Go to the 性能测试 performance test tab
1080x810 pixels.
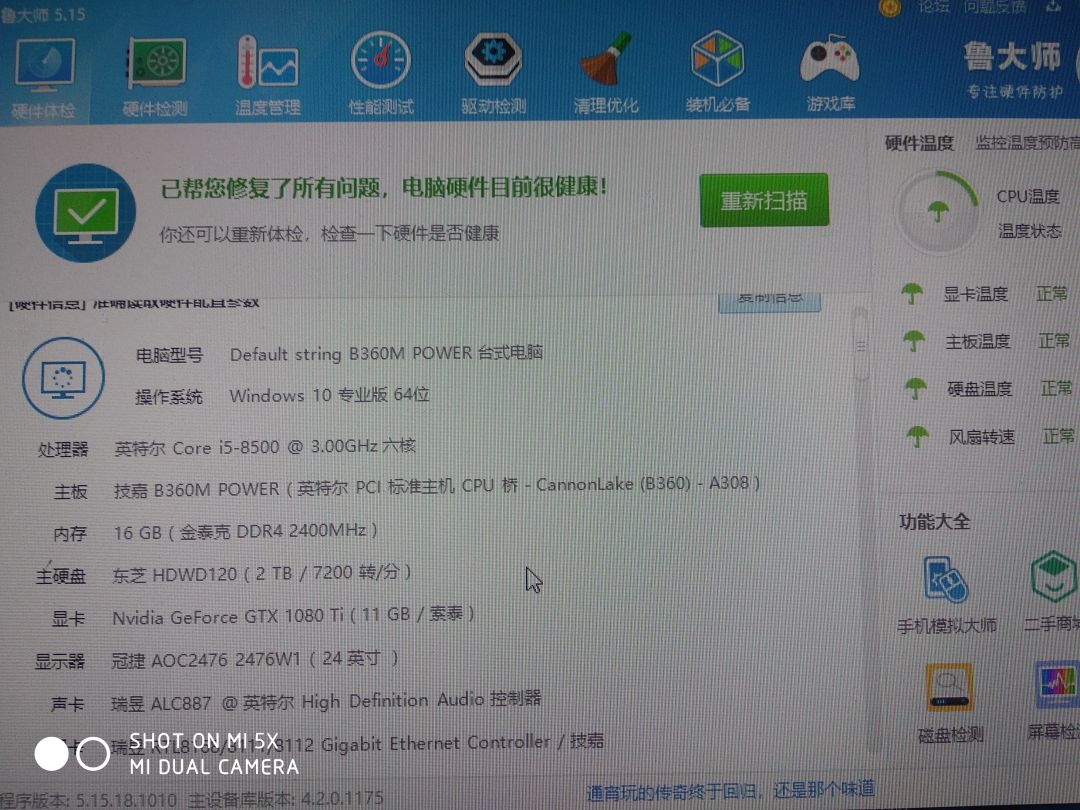(381, 73)
